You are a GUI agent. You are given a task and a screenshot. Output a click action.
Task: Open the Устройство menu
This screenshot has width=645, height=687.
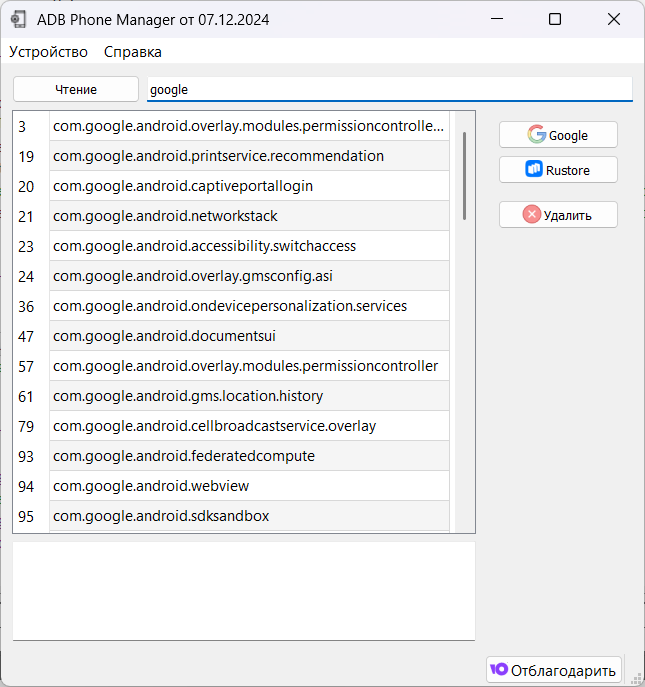click(48, 52)
